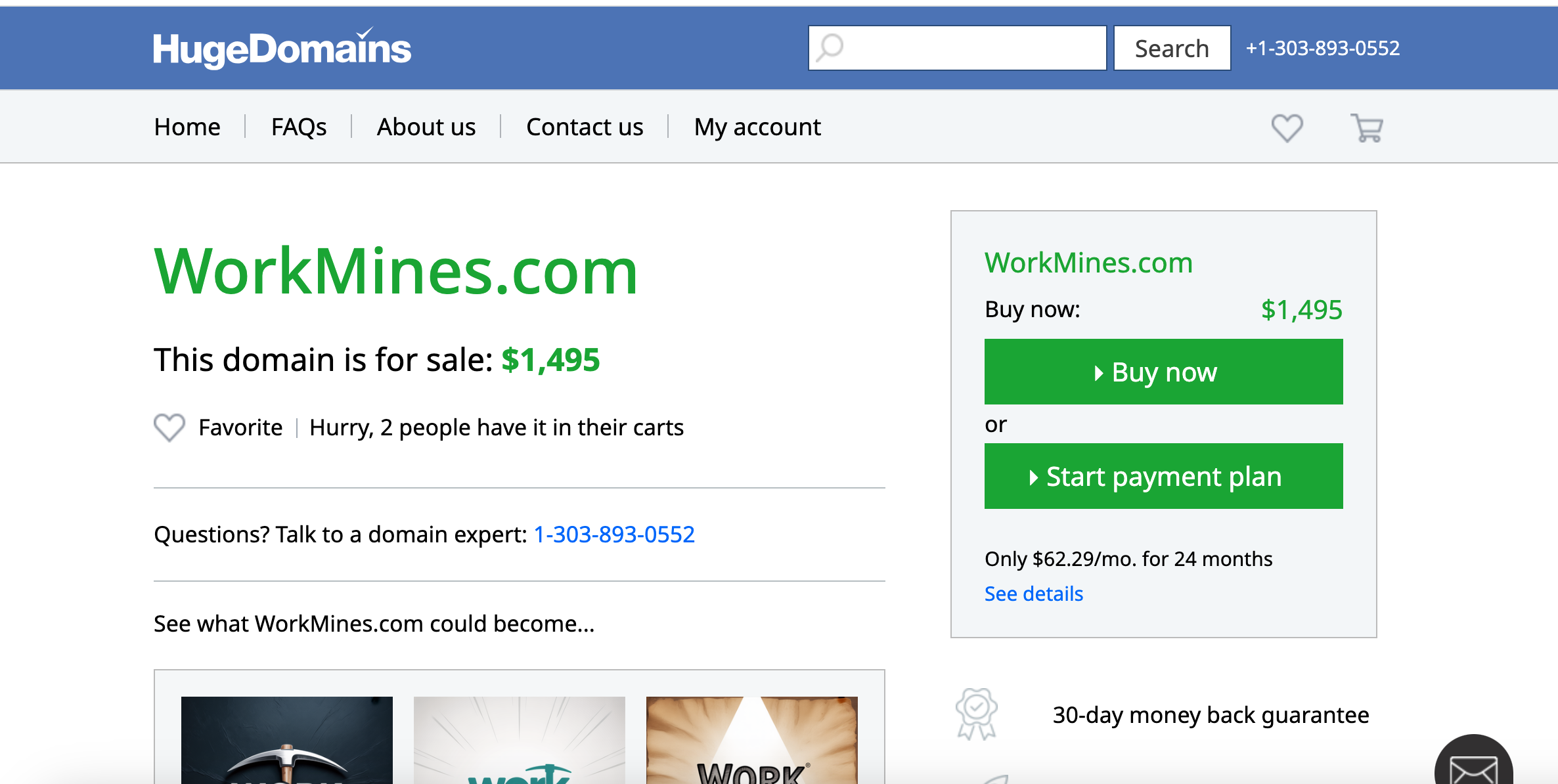Focus the domain search input field
This screenshot has width=1558, height=784.
972,48
